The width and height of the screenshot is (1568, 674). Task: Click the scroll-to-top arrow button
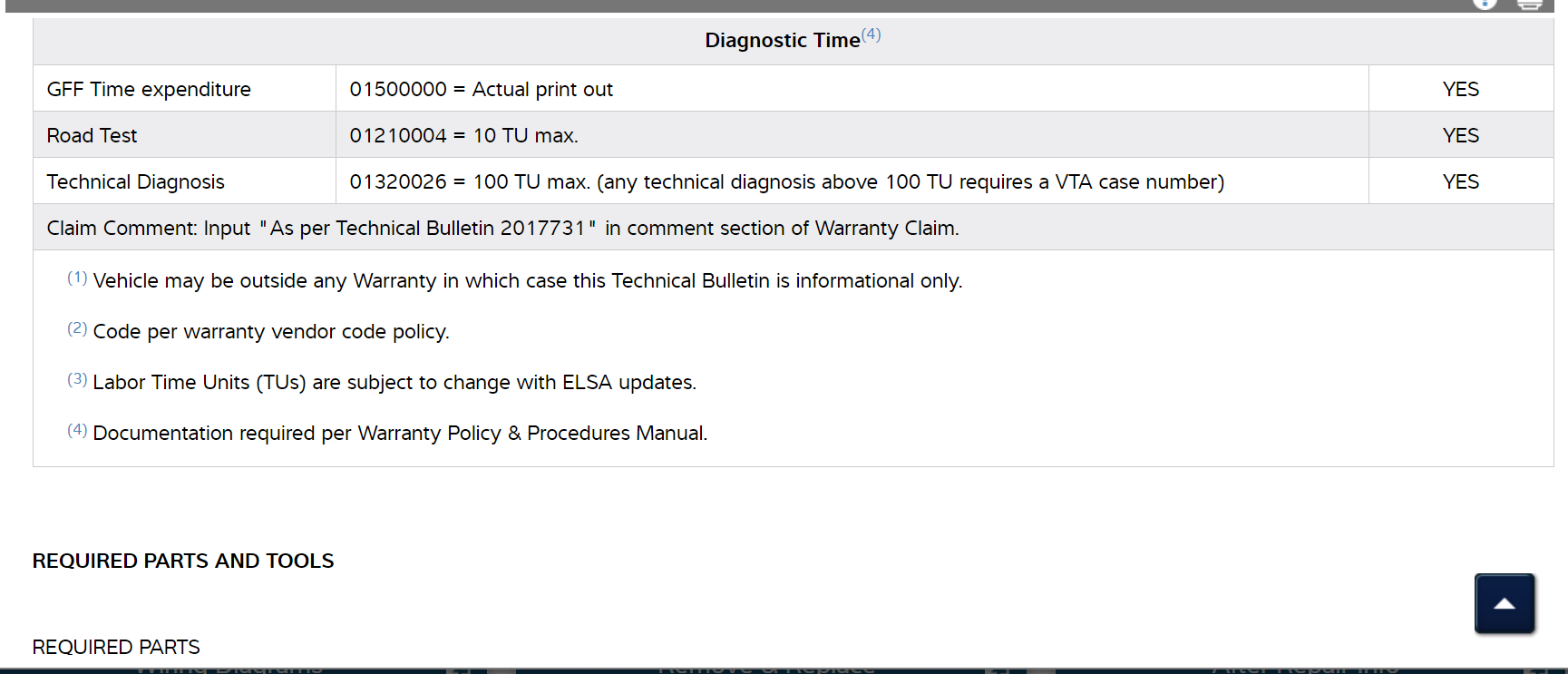(x=1505, y=603)
